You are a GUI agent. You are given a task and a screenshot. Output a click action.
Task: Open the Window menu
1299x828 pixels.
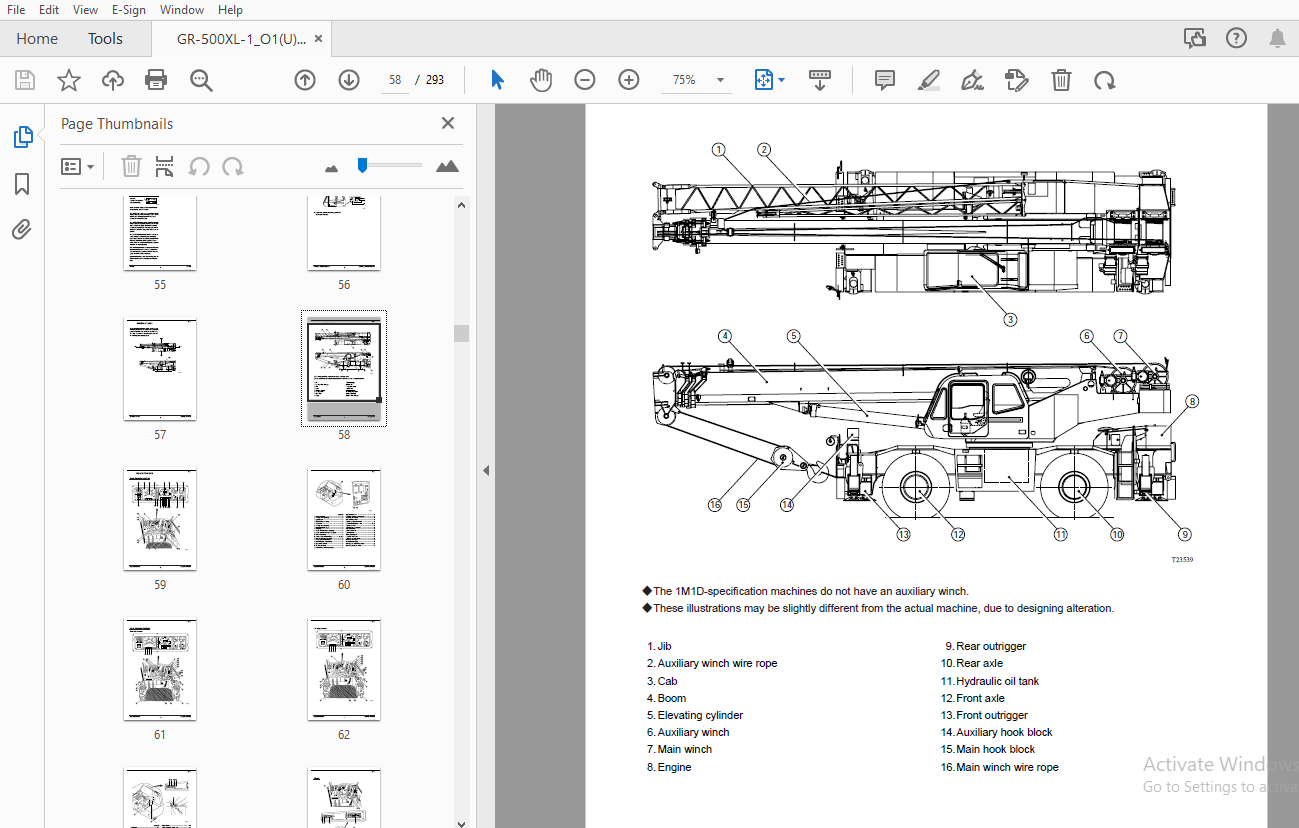pyautogui.click(x=182, y=9)
